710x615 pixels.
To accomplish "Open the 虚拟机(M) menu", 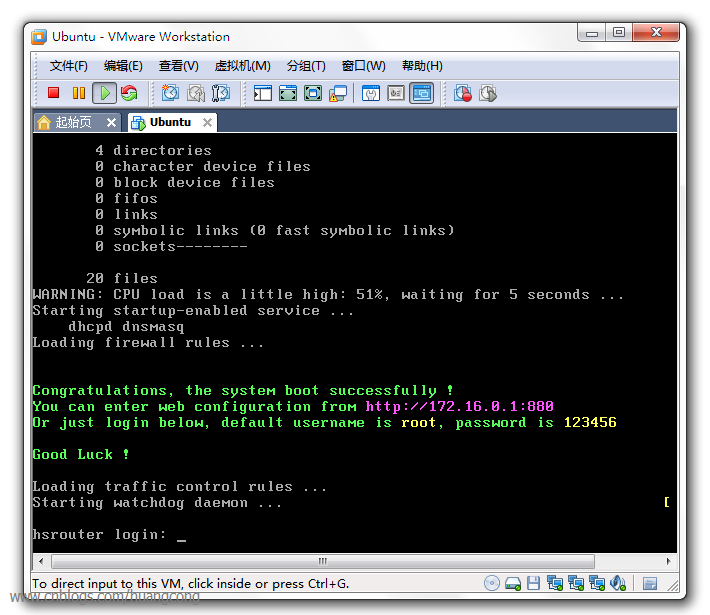I will pyautogui.click(x=242, y=66).
